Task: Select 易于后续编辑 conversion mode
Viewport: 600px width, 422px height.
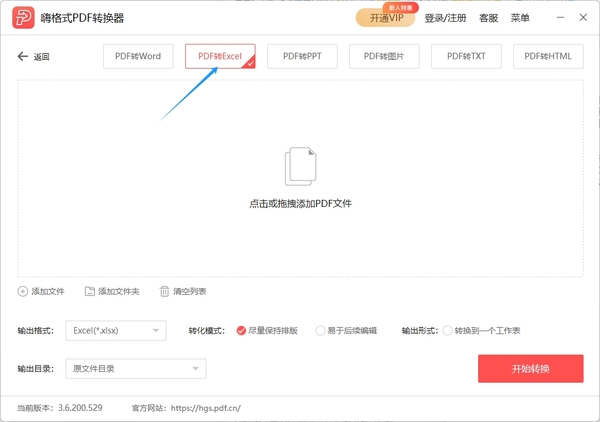Action: pyautogui.click(x=320, y=330)
